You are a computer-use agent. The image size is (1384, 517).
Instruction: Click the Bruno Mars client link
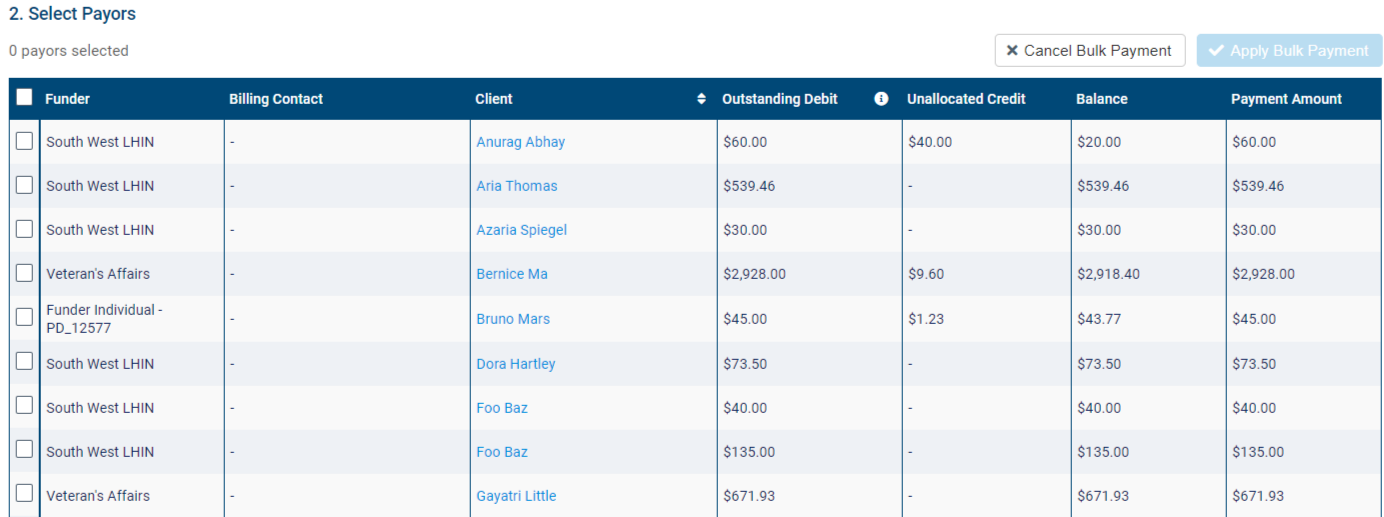pos(513,319)
